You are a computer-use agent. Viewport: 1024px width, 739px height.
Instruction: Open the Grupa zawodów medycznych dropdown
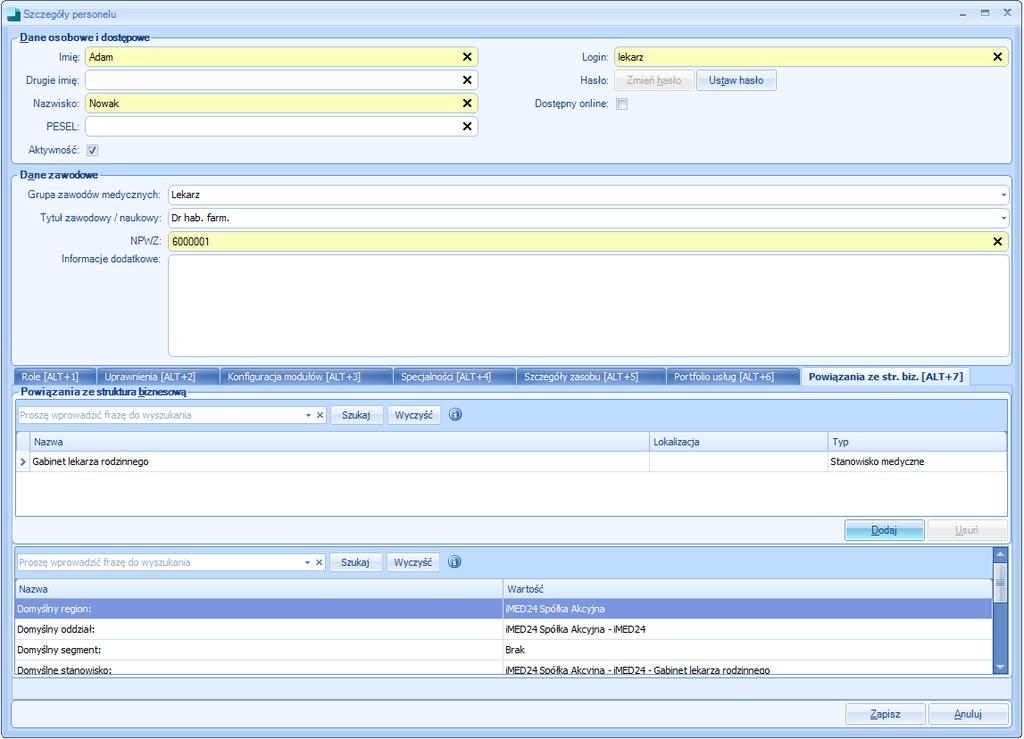(1003, 195)
